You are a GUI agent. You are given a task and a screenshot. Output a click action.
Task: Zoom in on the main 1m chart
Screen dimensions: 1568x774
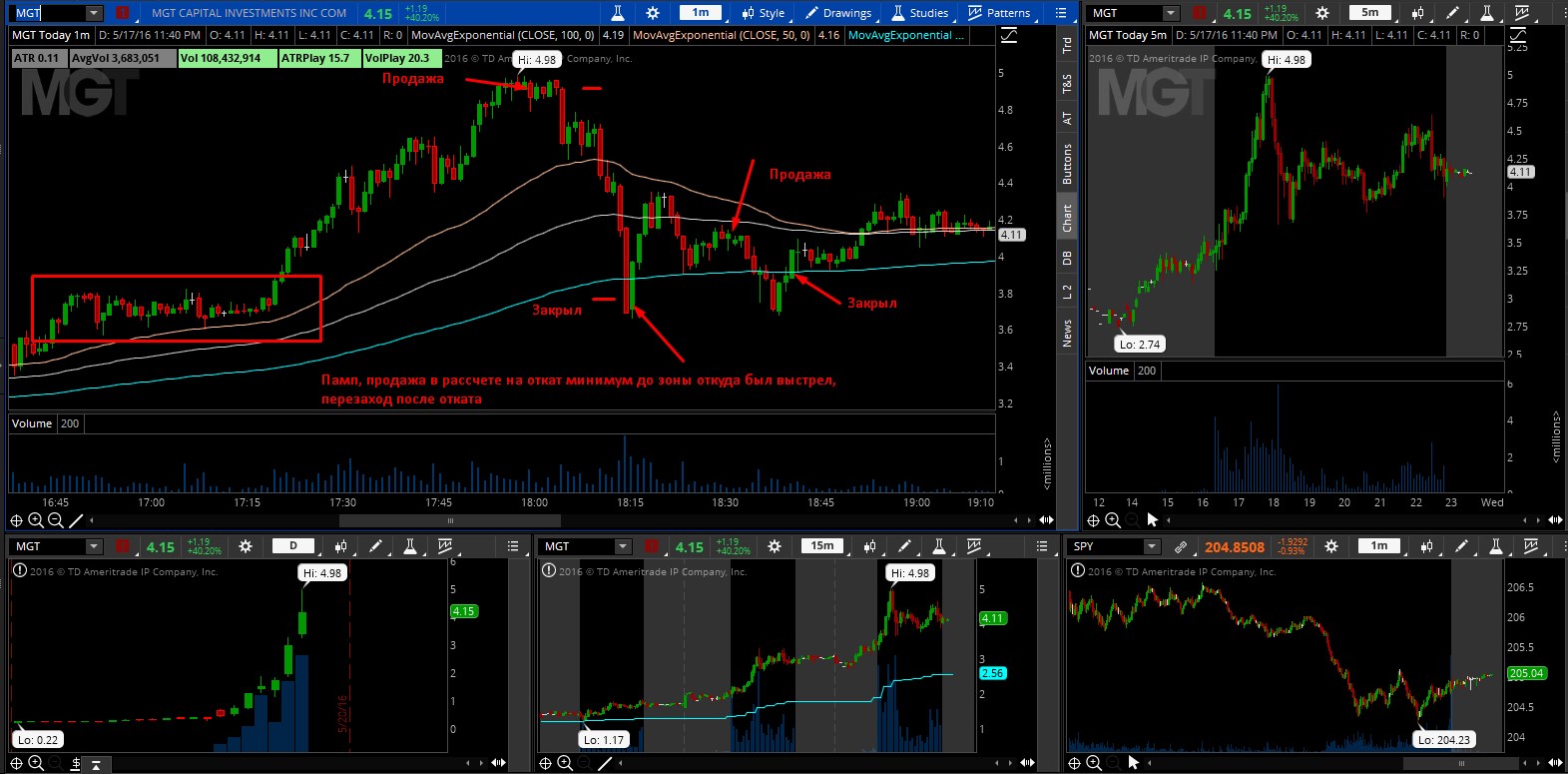36,520
